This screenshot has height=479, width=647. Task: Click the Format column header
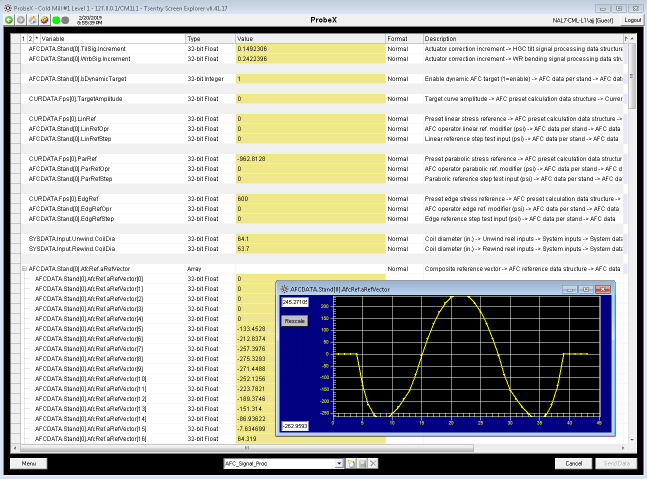click(404, 38)
